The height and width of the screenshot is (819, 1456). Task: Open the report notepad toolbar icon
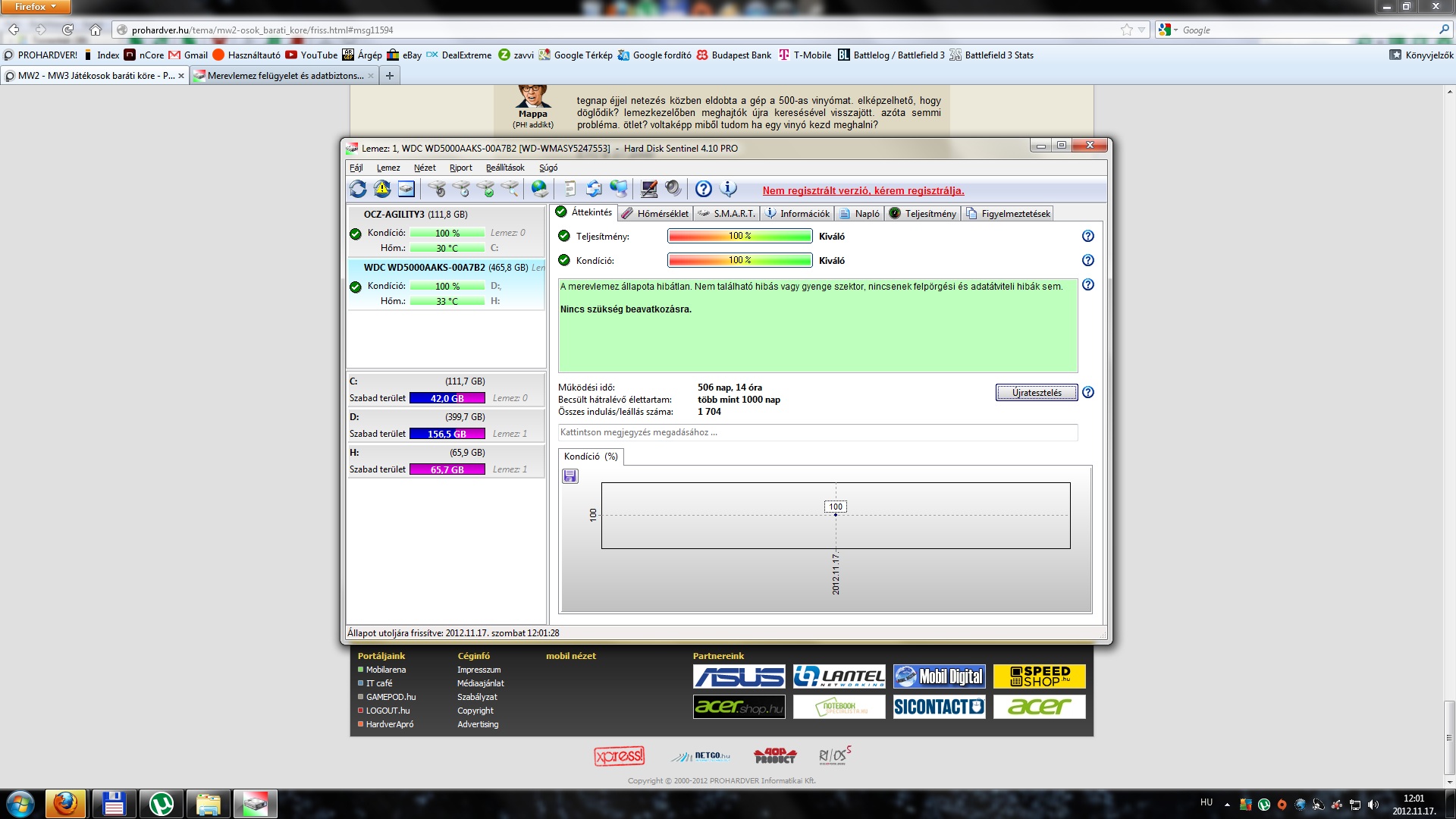[x=570, y=189]
